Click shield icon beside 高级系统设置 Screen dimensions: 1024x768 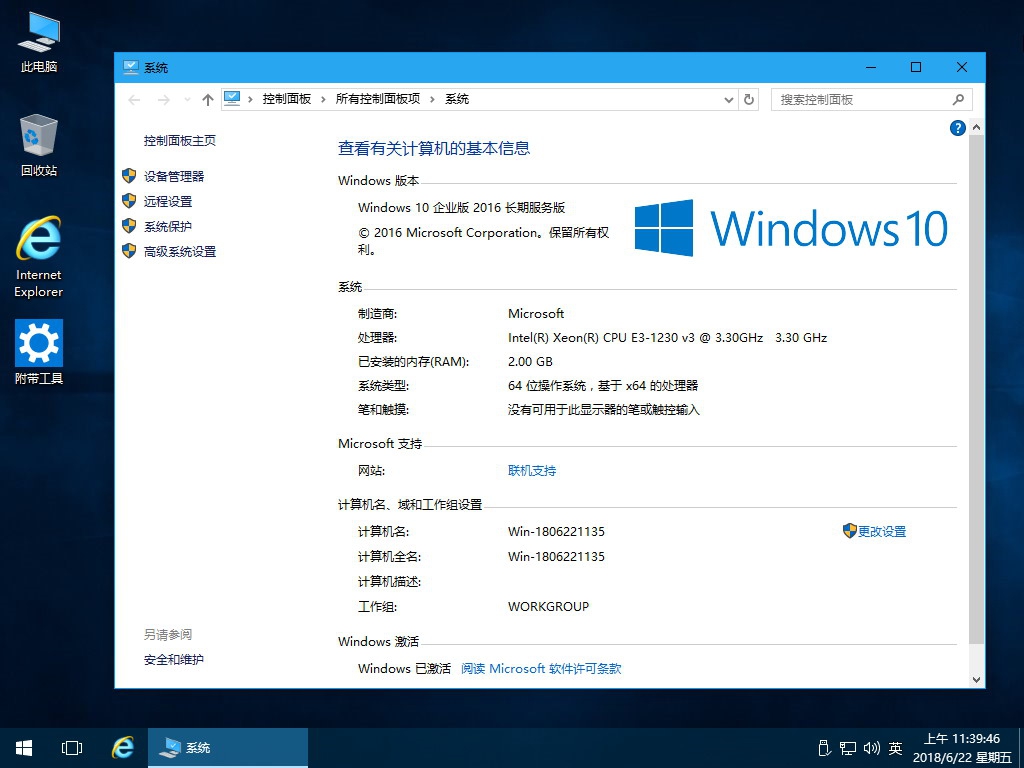tap(129, 250)
